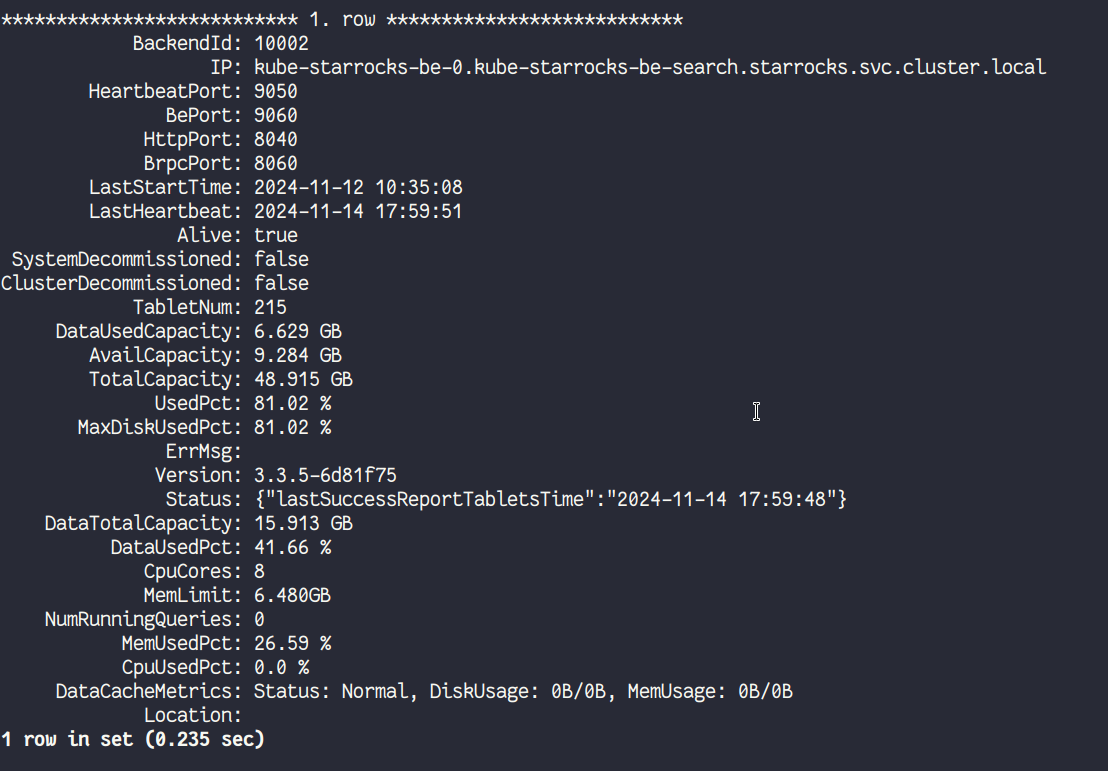Click the backend IP hostname text

point(649,67)
